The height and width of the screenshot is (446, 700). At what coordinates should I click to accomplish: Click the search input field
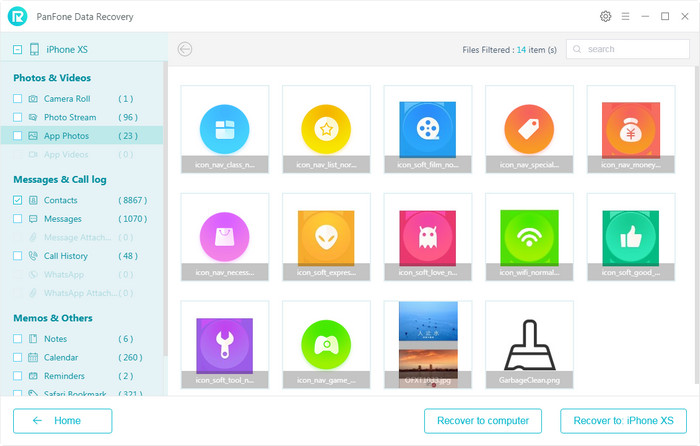tap(628, 49)
